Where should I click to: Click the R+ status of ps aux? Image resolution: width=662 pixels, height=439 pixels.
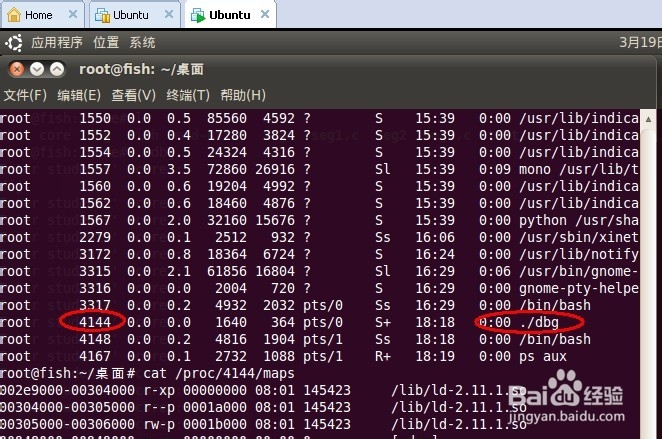click(383, 357)
